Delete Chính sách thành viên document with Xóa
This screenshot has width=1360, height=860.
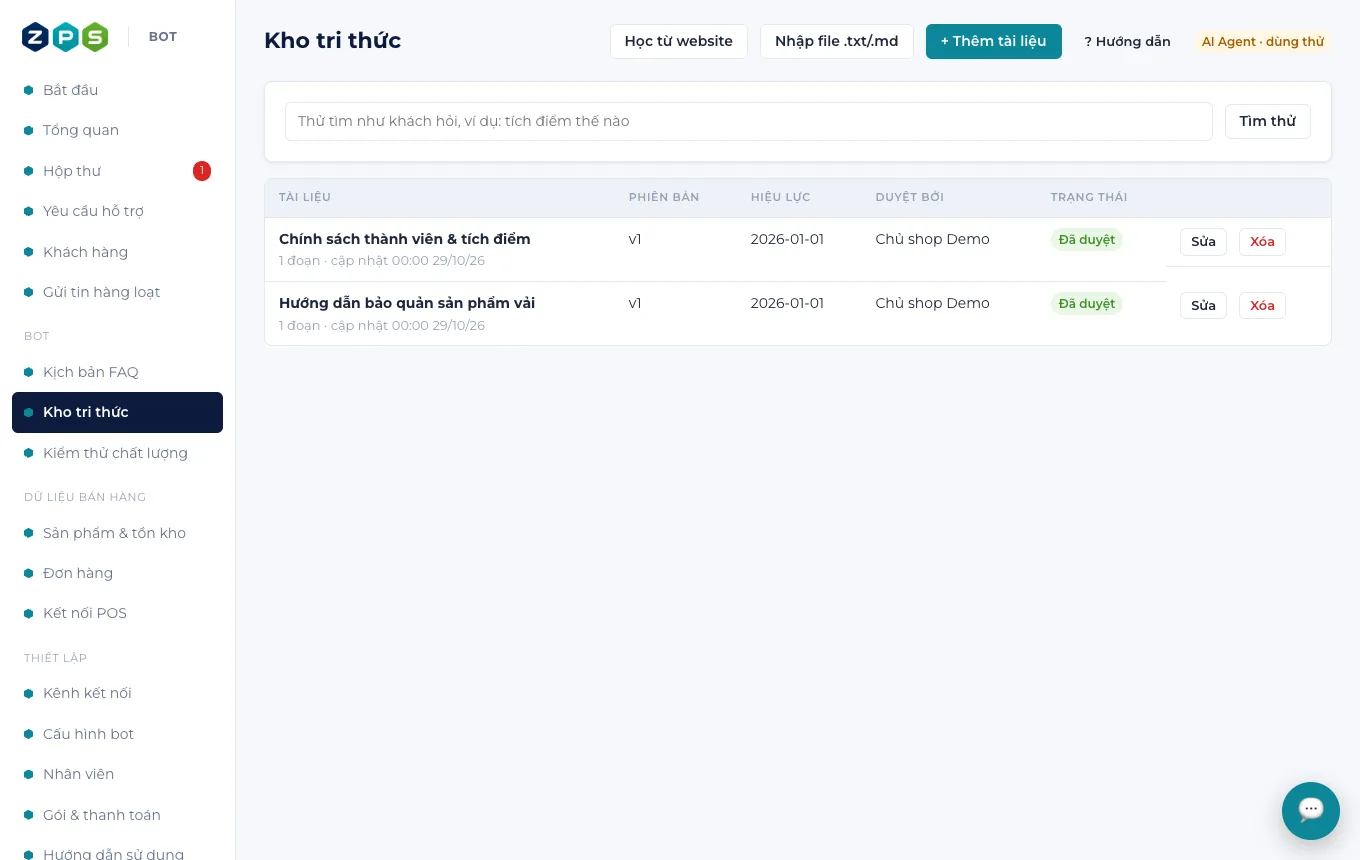(1262, 242)
